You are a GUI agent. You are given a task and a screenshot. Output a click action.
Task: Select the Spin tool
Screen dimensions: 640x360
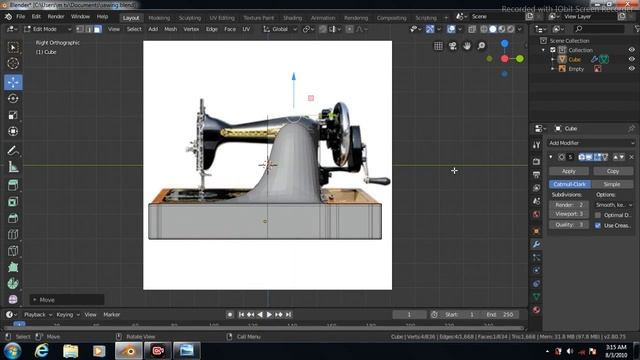[13, 283]
